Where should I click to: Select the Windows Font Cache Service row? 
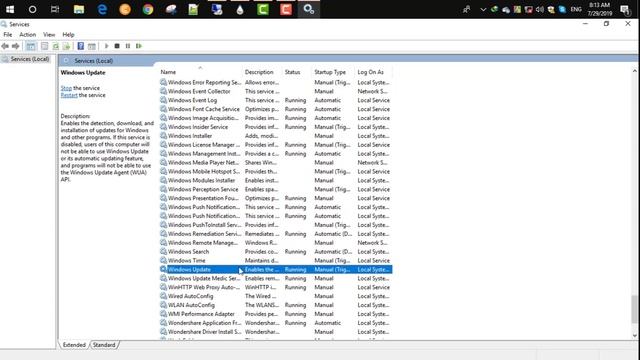(276, 109)
